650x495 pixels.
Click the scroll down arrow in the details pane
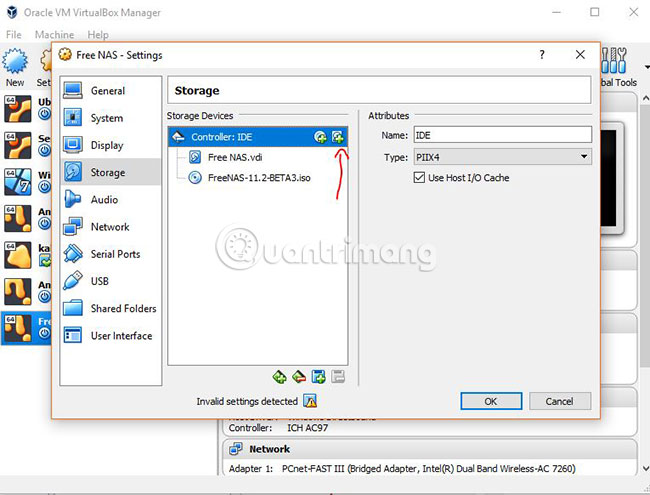pos(645,468)
